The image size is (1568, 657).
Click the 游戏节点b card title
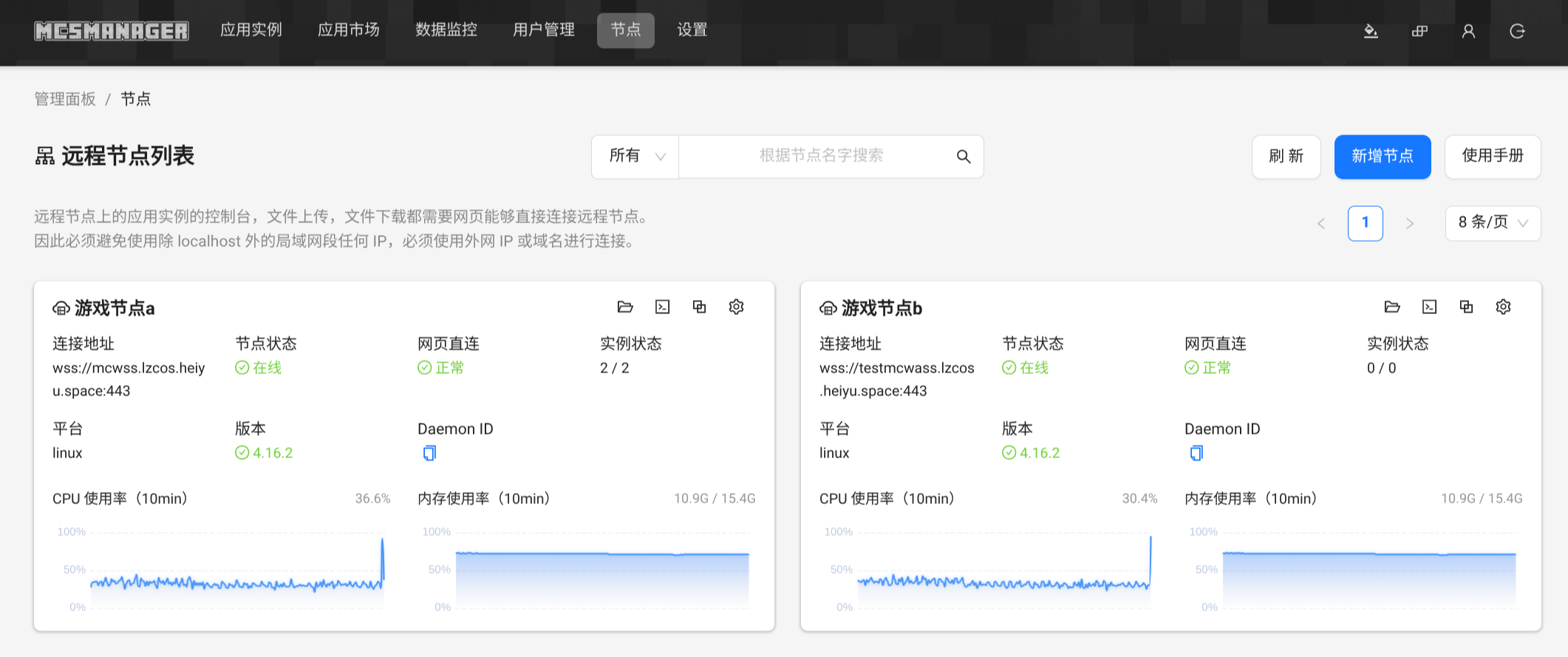point(882,308)
